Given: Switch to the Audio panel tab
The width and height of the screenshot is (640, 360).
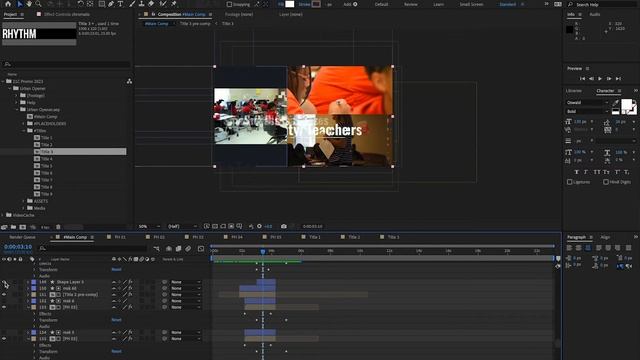Looking at the screenshot, I should (595, 14).
